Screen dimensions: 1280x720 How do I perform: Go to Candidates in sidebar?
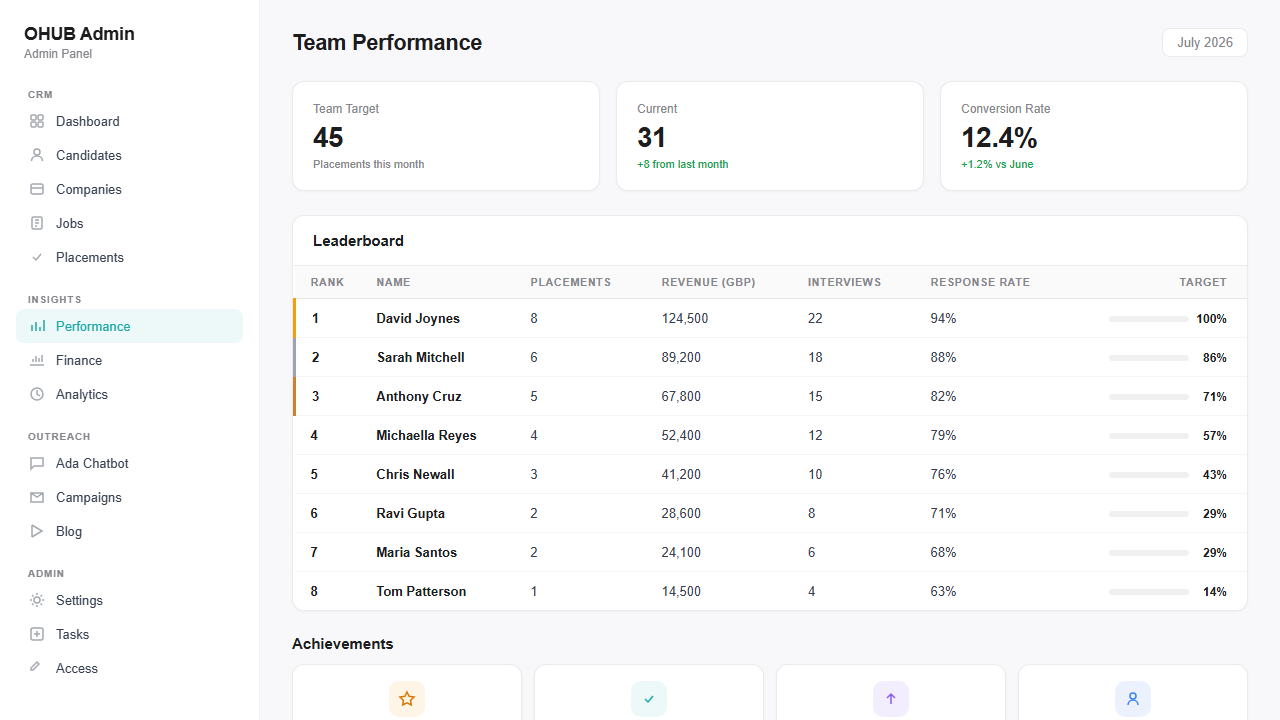(129, 155)
